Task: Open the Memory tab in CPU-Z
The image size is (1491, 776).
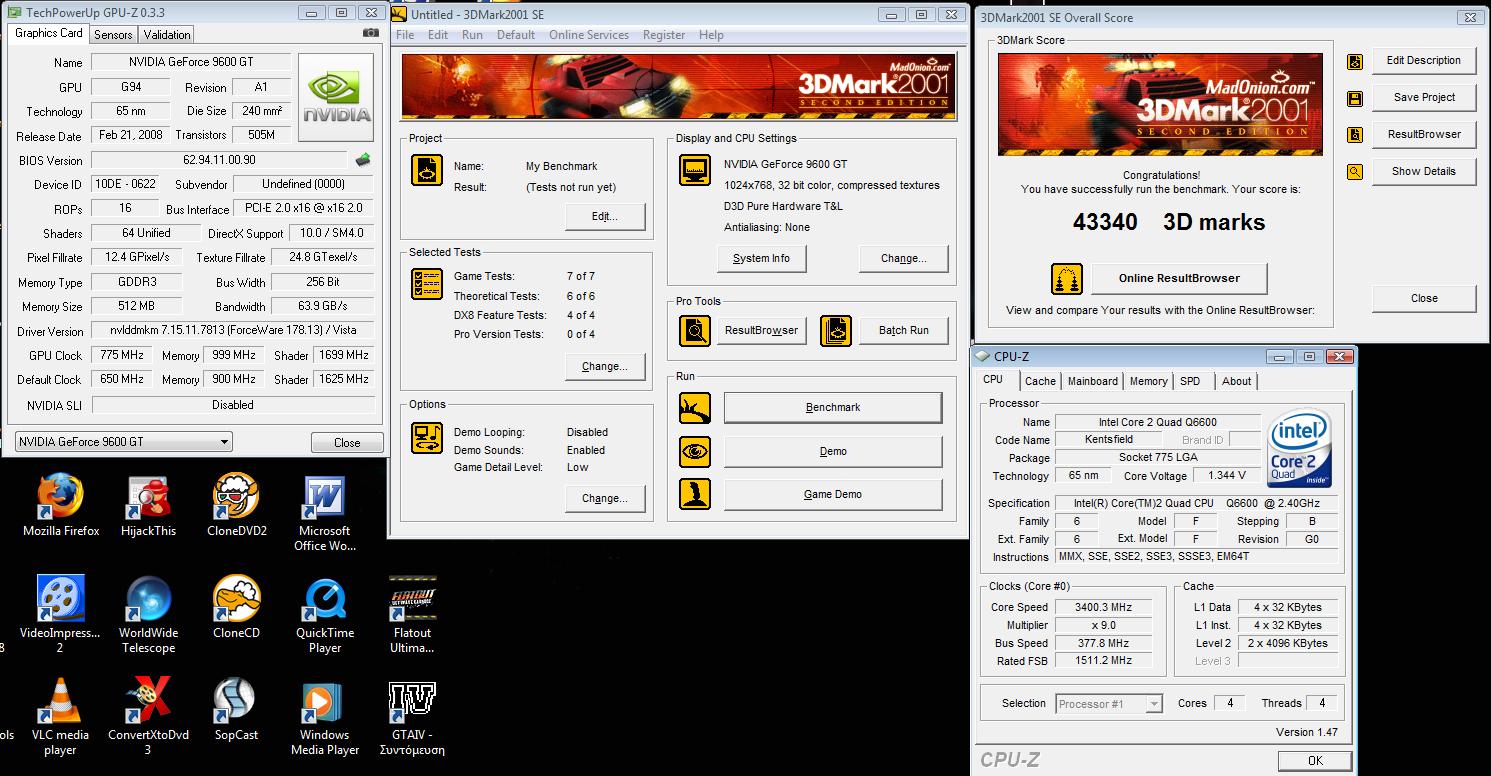Action: 1148,381
